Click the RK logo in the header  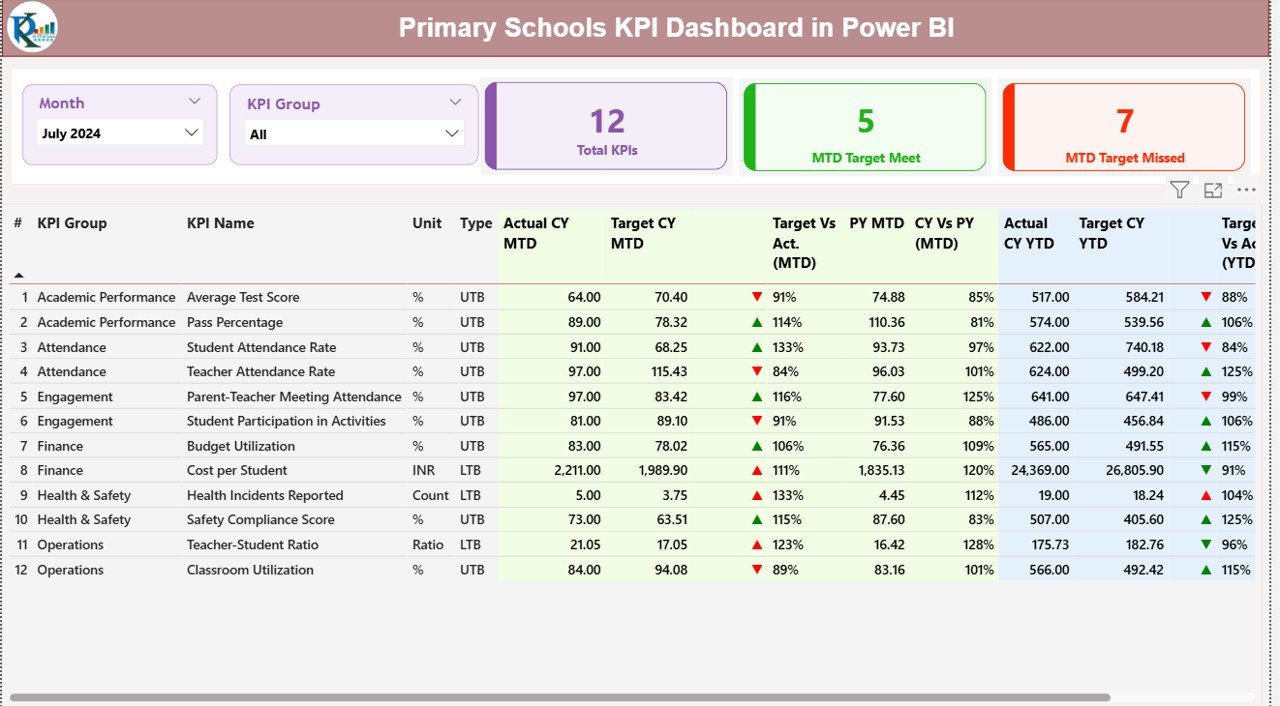[x=32, y=28]
